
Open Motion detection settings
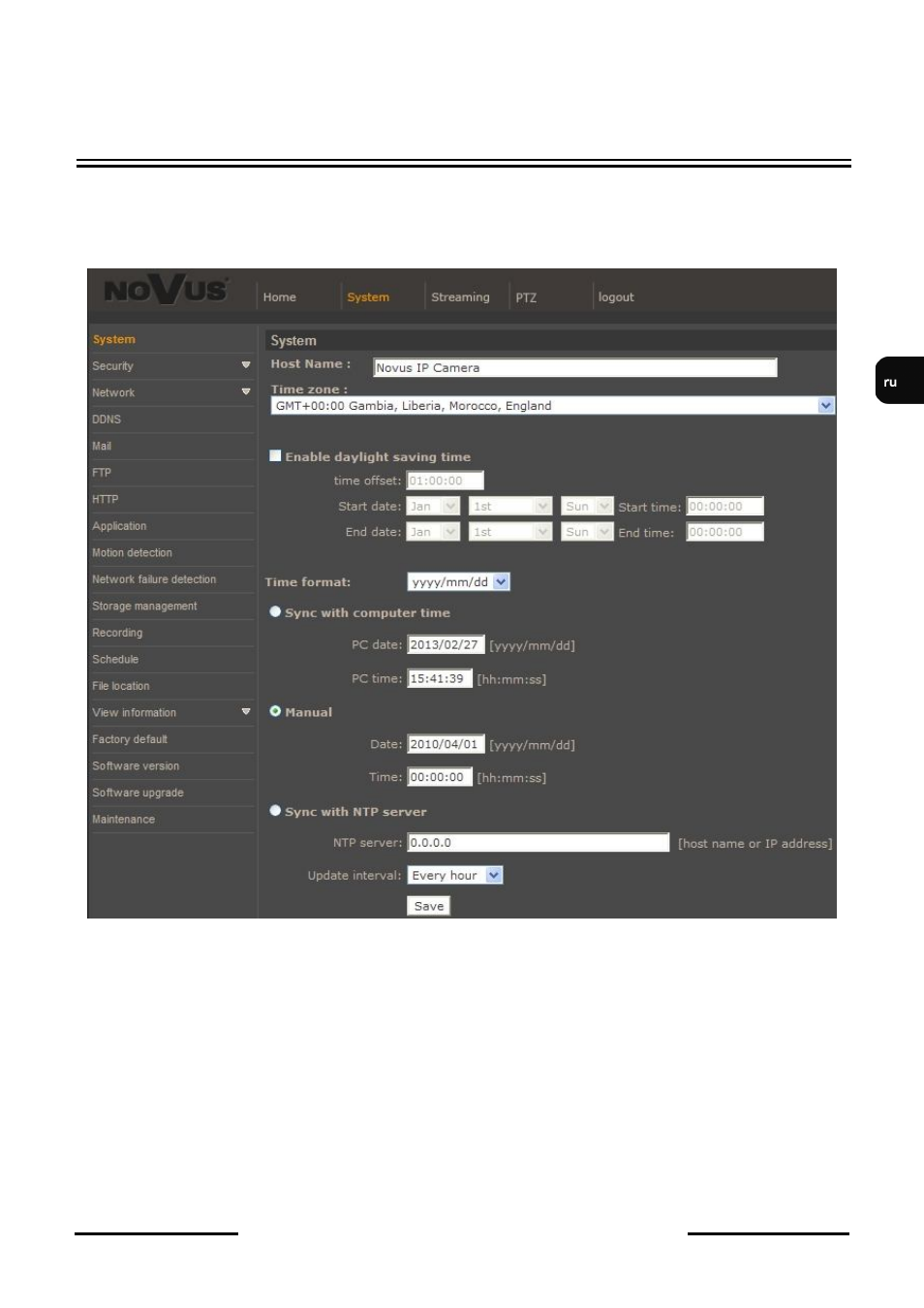tap(132, 552)
